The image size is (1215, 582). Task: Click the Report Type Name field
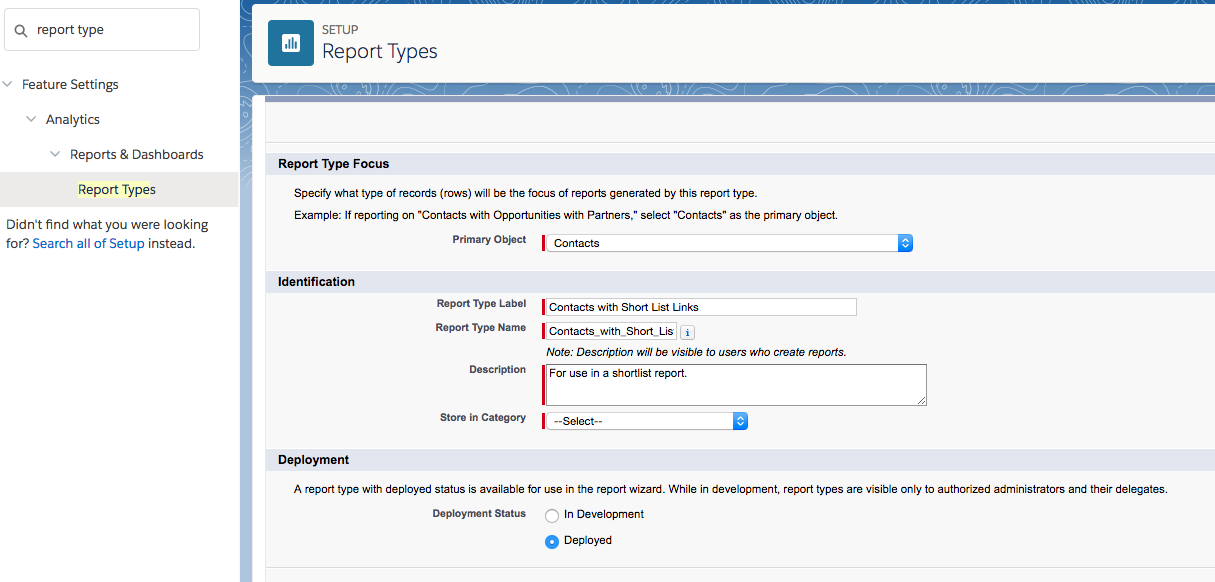point(611,331)
